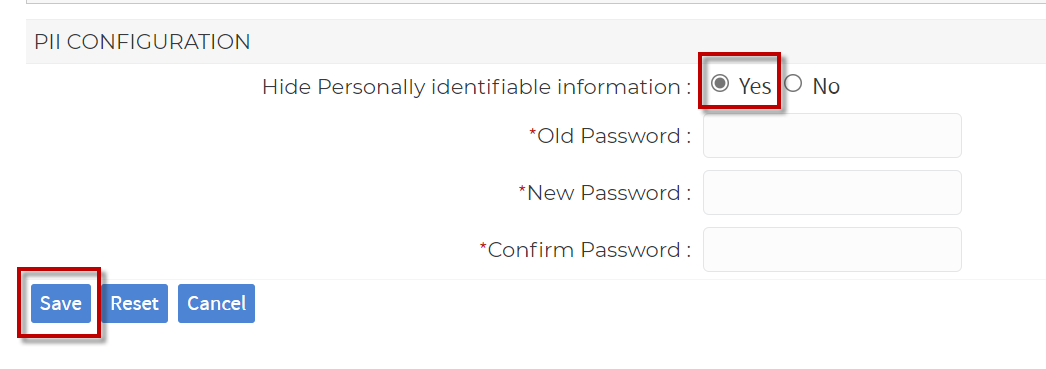The width and height of the screenshot is (1046, 369).
Task: Click the gray PII CONFIGURATION header bar
Action: tap(536, 41)
